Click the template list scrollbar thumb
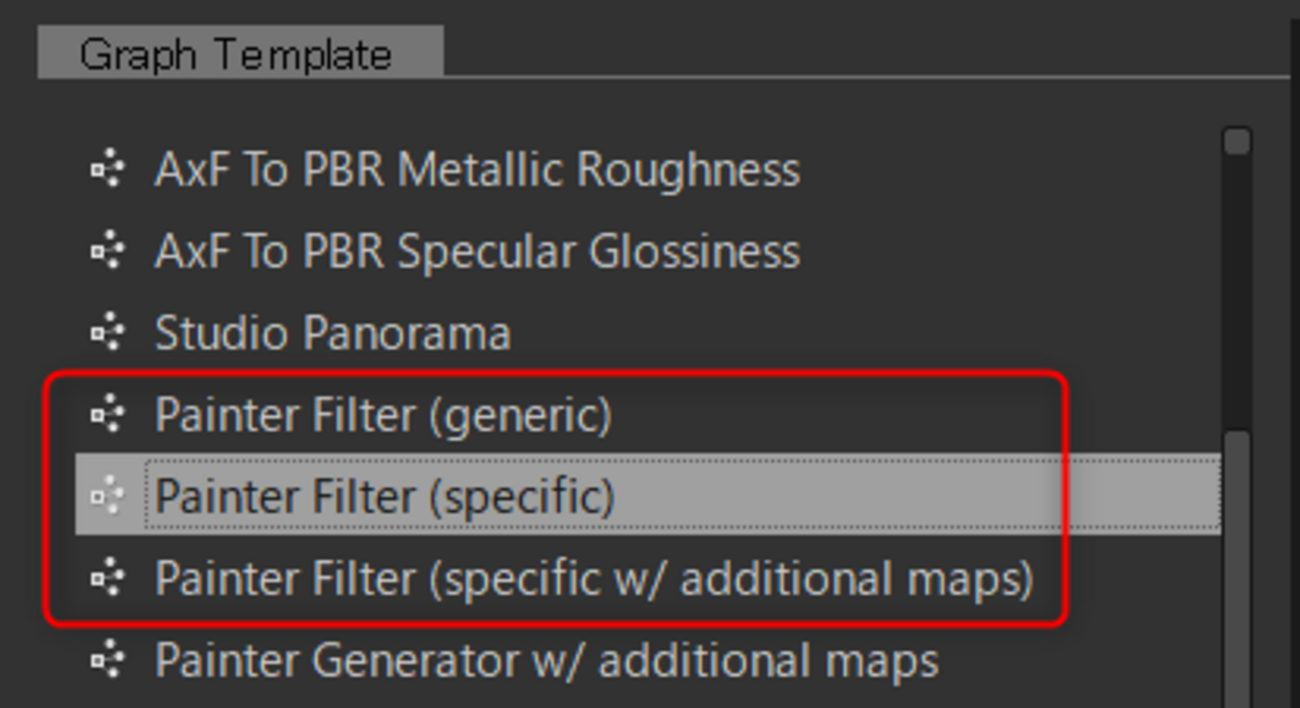The image size is (1300, 708). click(x=1237, y=570)
